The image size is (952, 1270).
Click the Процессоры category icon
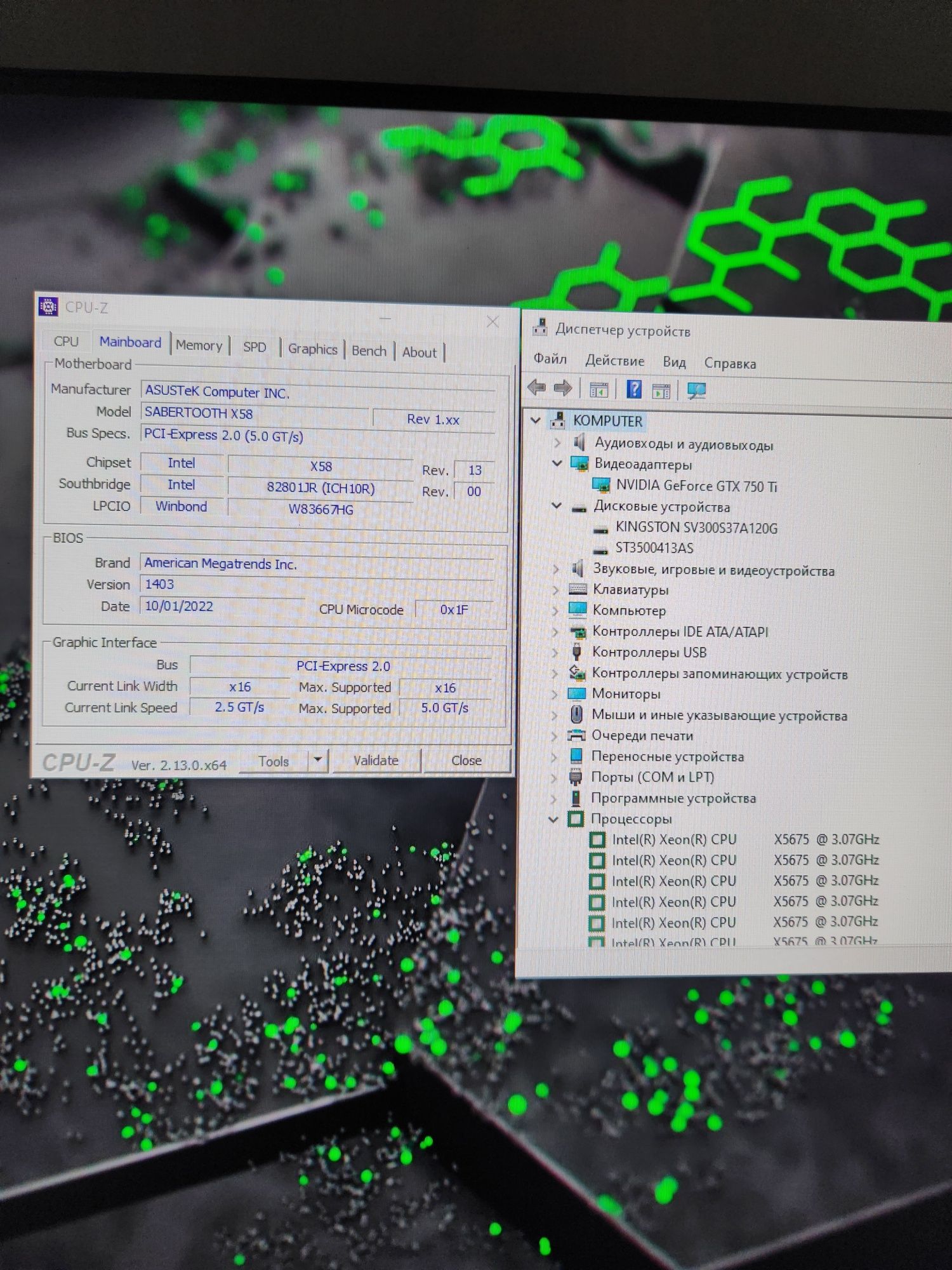(576, 819)
